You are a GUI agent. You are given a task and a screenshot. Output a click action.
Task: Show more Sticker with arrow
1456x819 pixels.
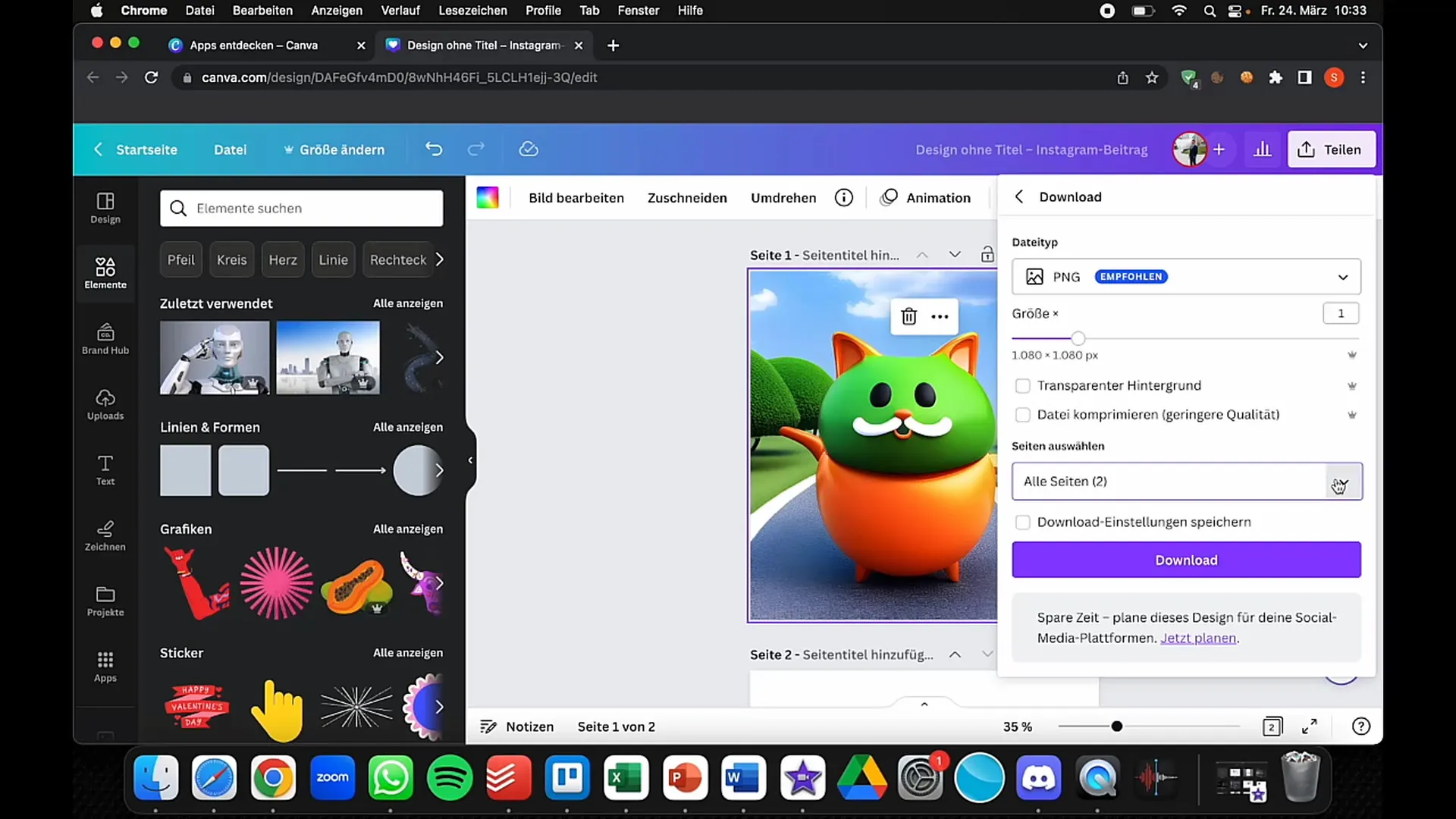click(x=439, y=707)
